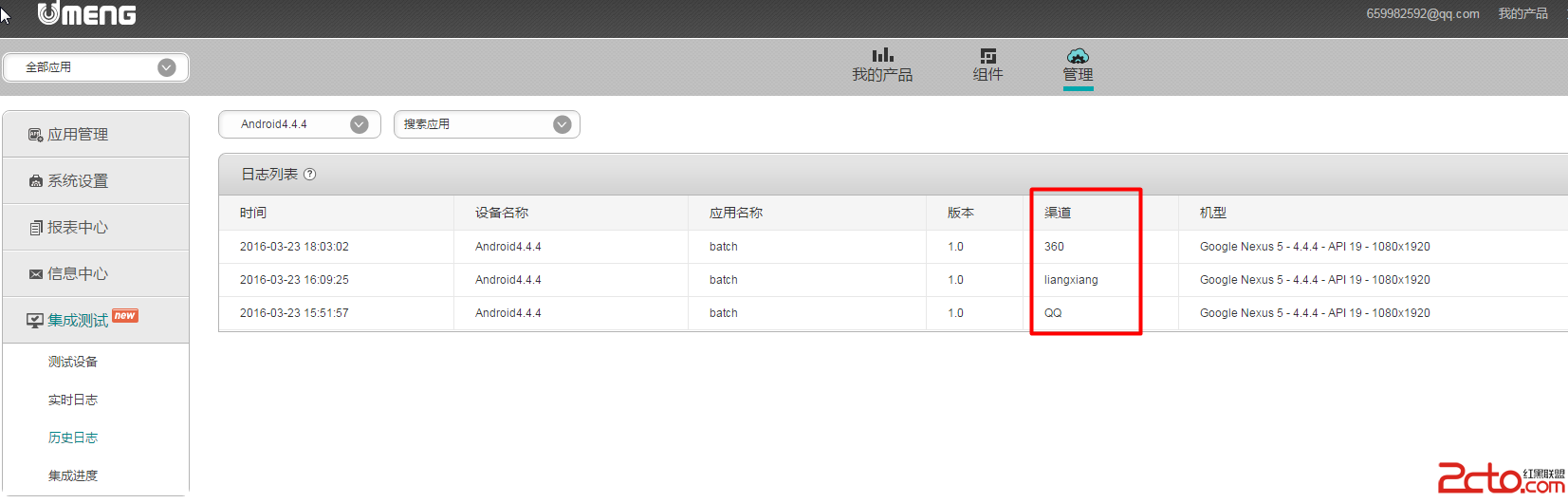
Task: Open 应用管理 in the sidebar
Action: click(x=96, y=135)
